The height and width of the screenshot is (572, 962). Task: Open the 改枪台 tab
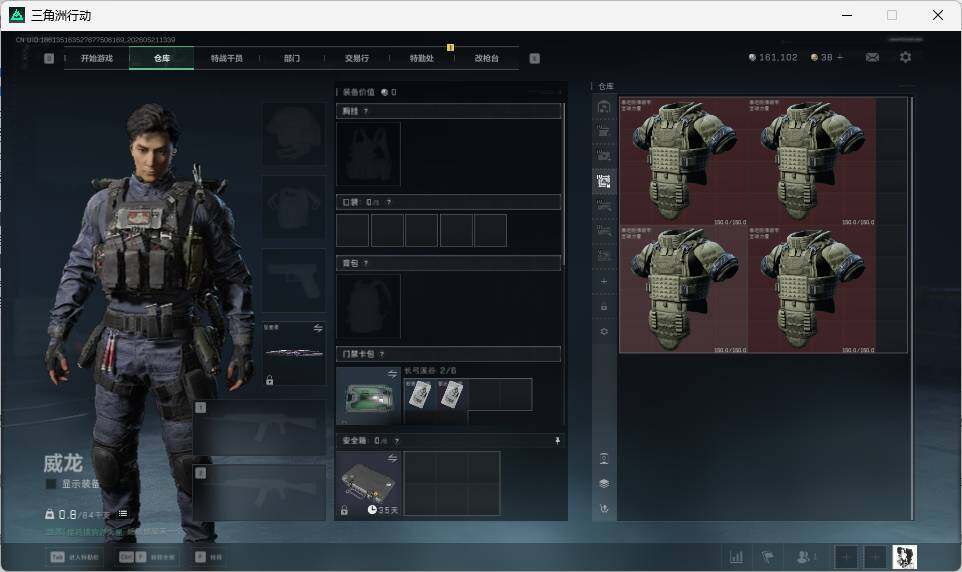coord(487,58)
